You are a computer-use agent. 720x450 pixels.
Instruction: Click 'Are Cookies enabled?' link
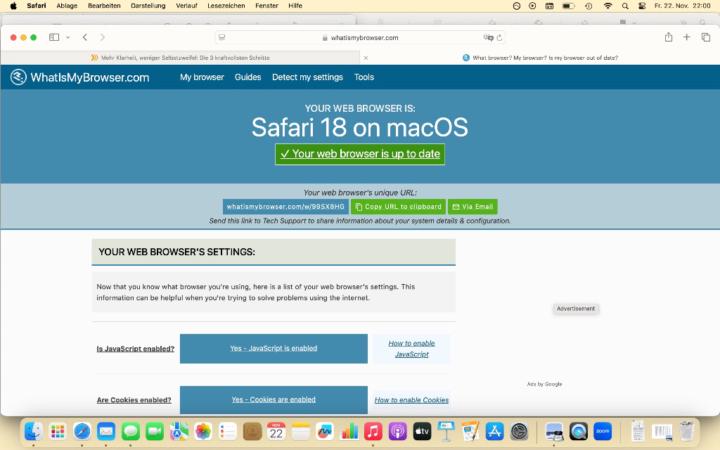pyautogui.click(x=134, y=400)
